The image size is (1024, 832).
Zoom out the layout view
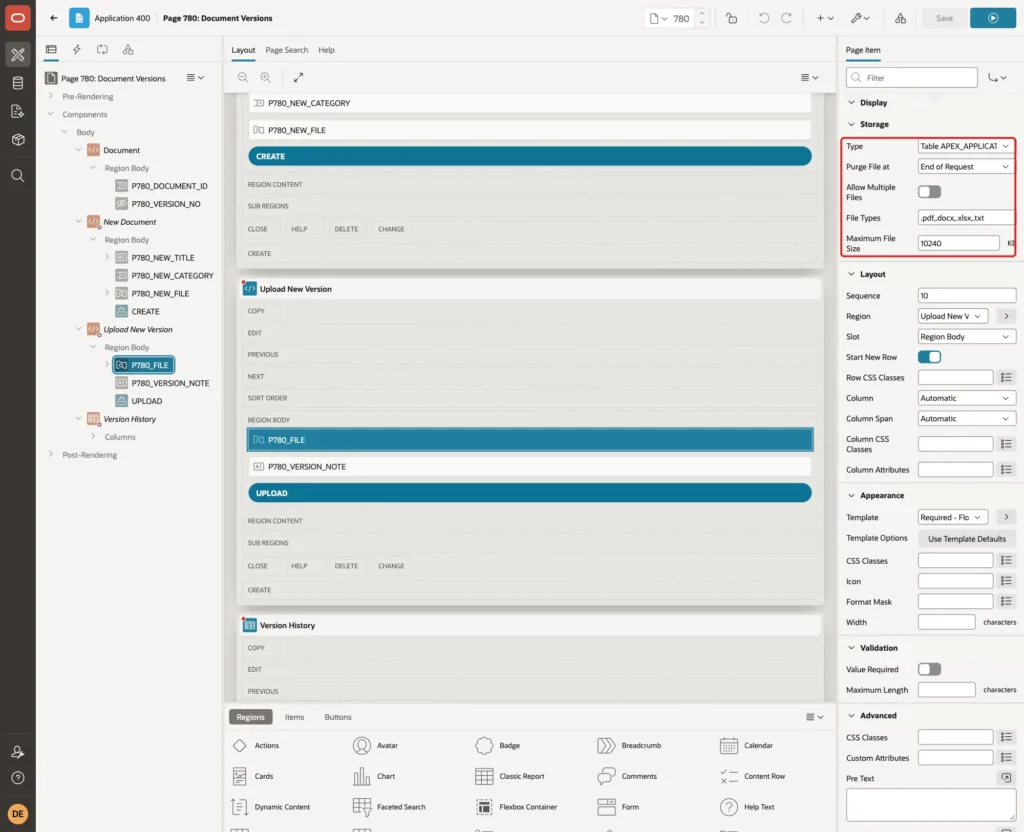pyautogui.click(x=243, y=77)
